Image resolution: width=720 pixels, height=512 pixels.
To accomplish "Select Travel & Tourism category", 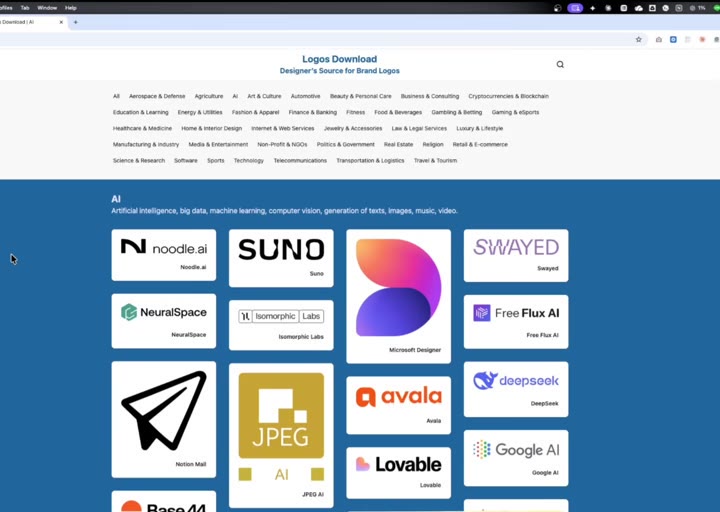I will (435, 161).
